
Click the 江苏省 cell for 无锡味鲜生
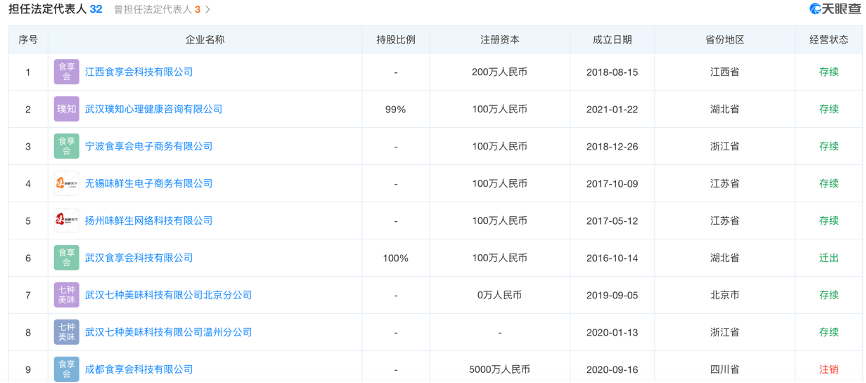[725, 183]
